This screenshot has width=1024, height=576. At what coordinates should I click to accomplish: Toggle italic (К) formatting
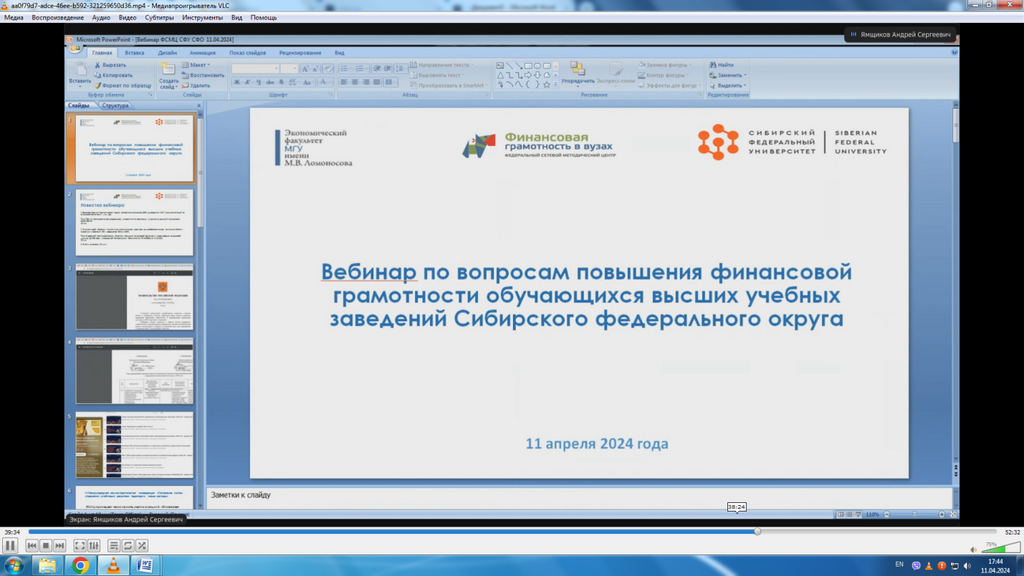coord(248,82)
